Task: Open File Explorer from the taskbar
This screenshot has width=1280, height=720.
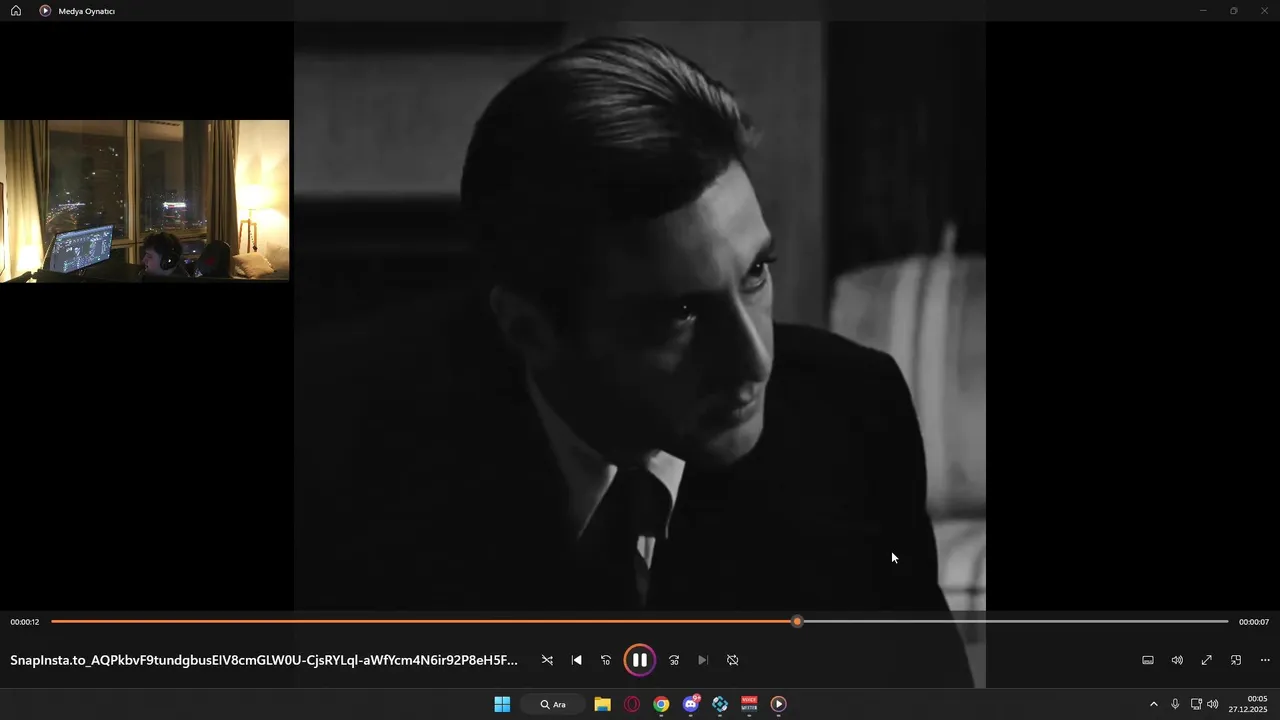Action: point(602,704)
